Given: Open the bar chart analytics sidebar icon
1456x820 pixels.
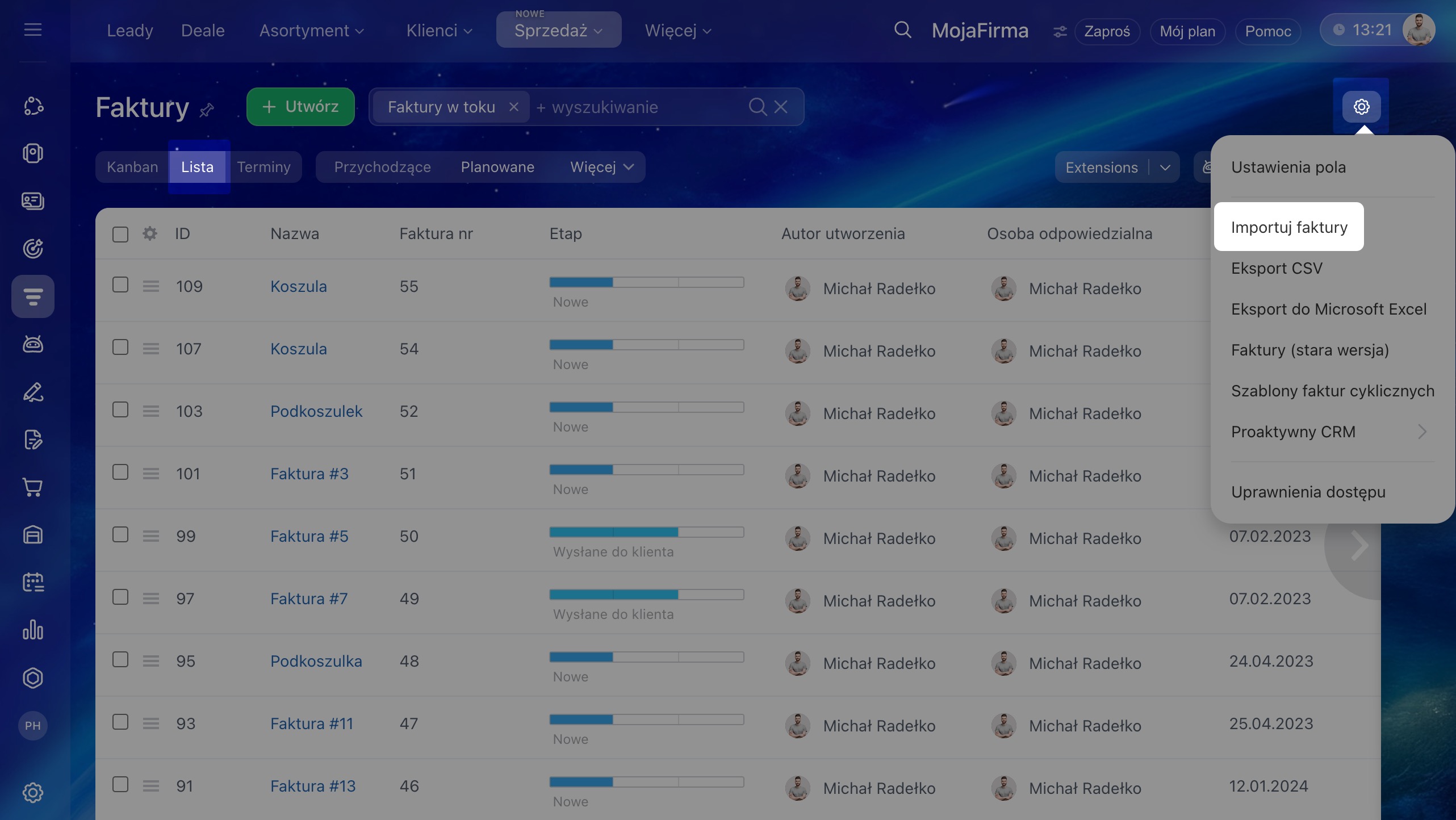Looking at the screenshot, I should pos(33,630).
